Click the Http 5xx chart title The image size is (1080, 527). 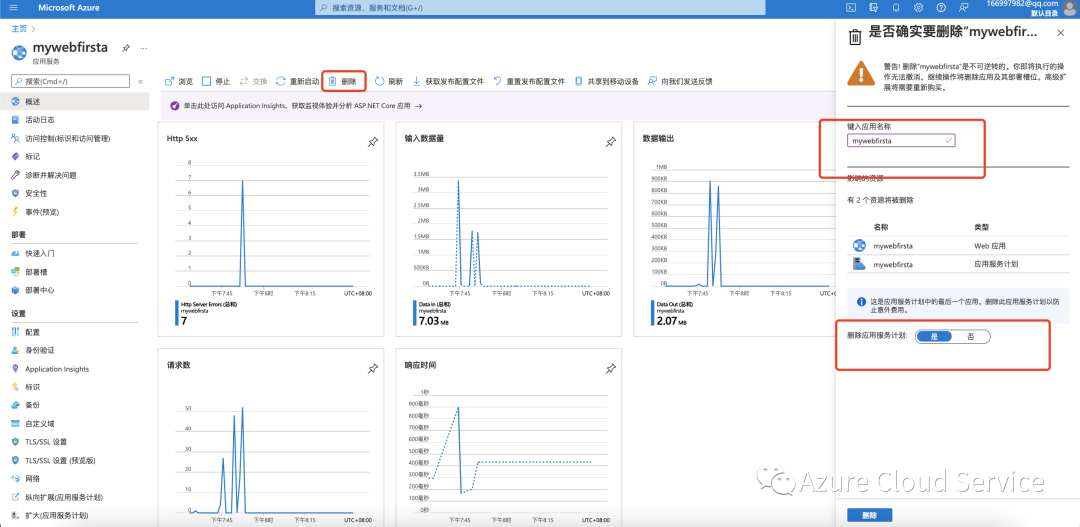click(x=183, y=138)
